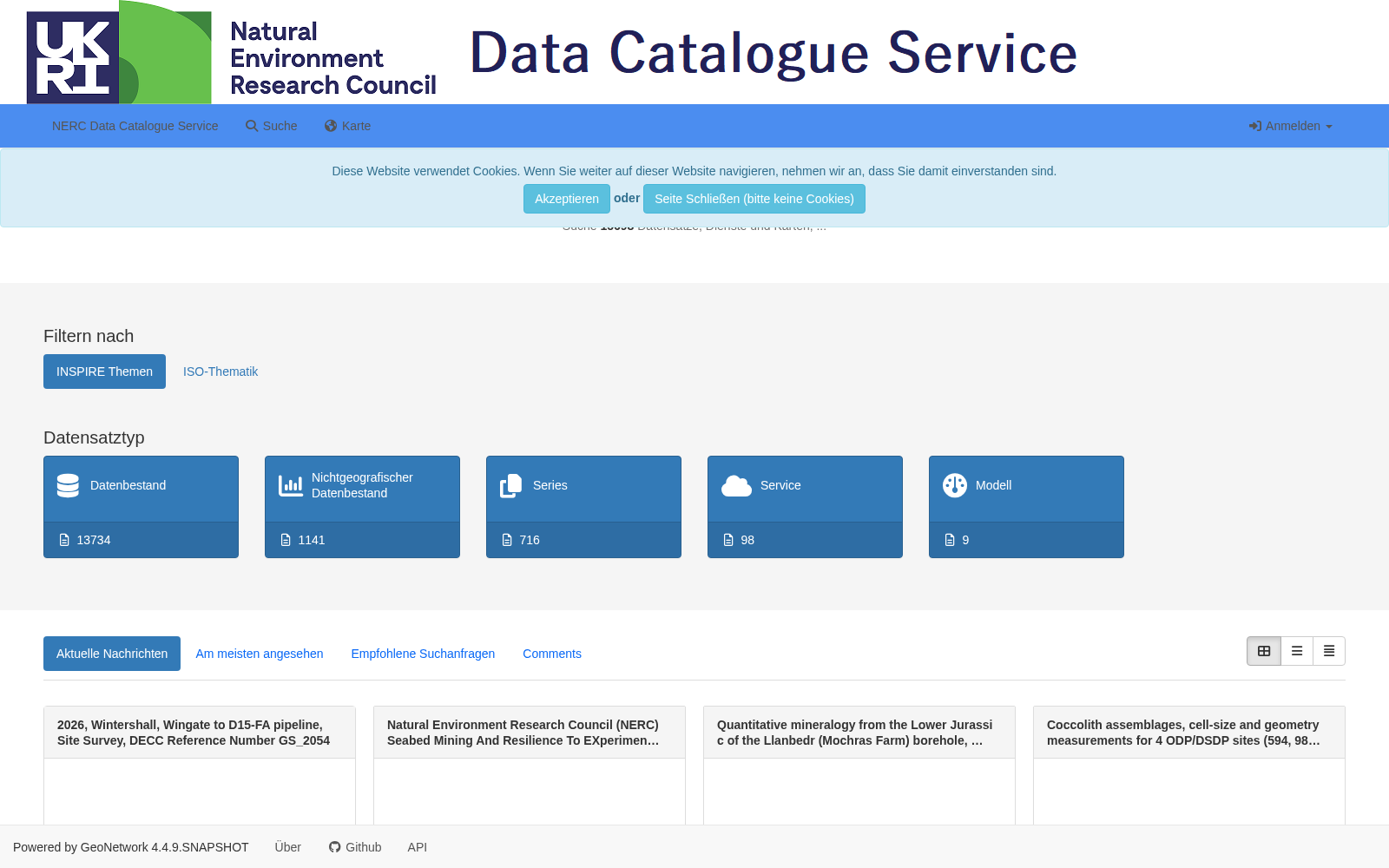The width and height of the screenshot is (1389, 868).
Task: Click file icon beside count 9
Action: pyautogui.click(x=950, y=540)
